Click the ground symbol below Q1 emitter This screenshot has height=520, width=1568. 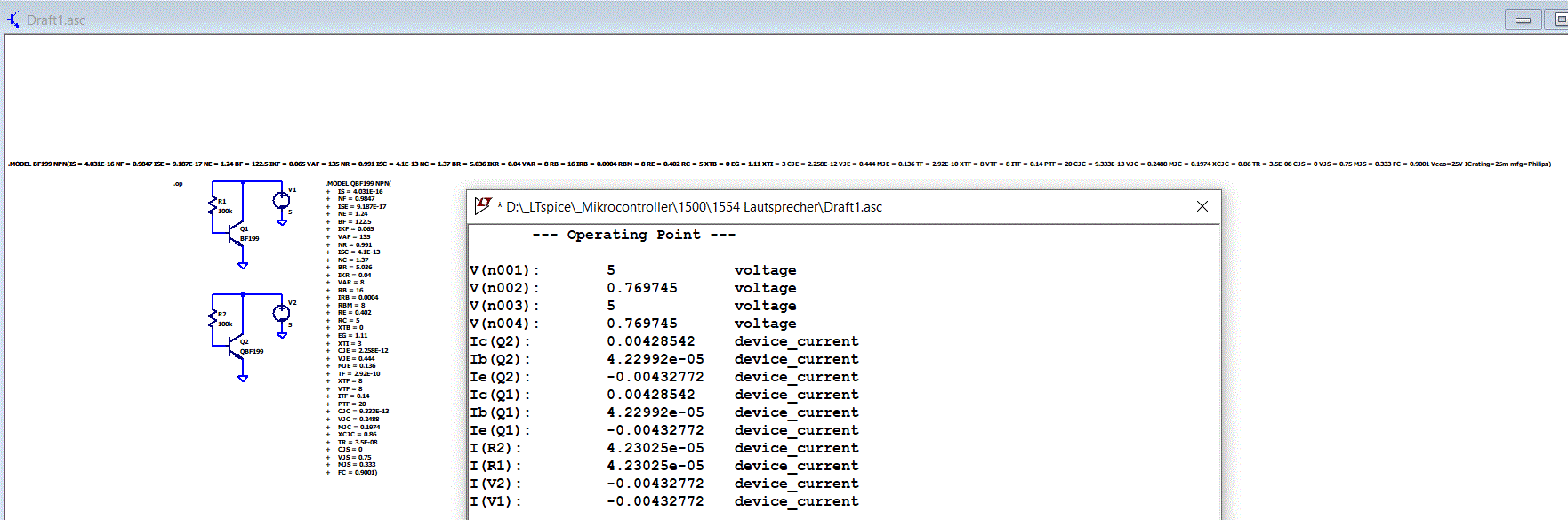pos(243,265)
